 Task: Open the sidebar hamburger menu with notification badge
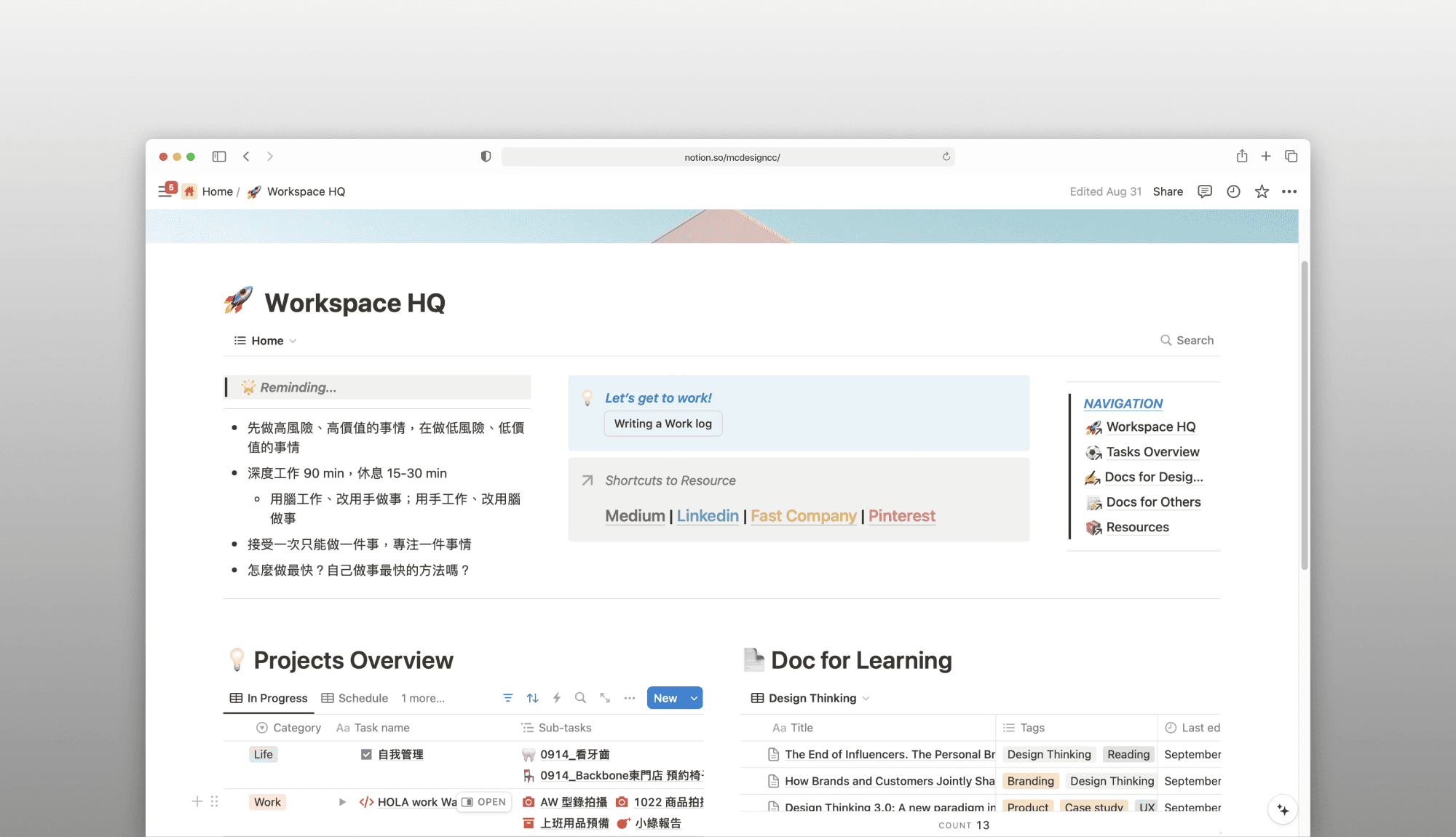[166, 191]
